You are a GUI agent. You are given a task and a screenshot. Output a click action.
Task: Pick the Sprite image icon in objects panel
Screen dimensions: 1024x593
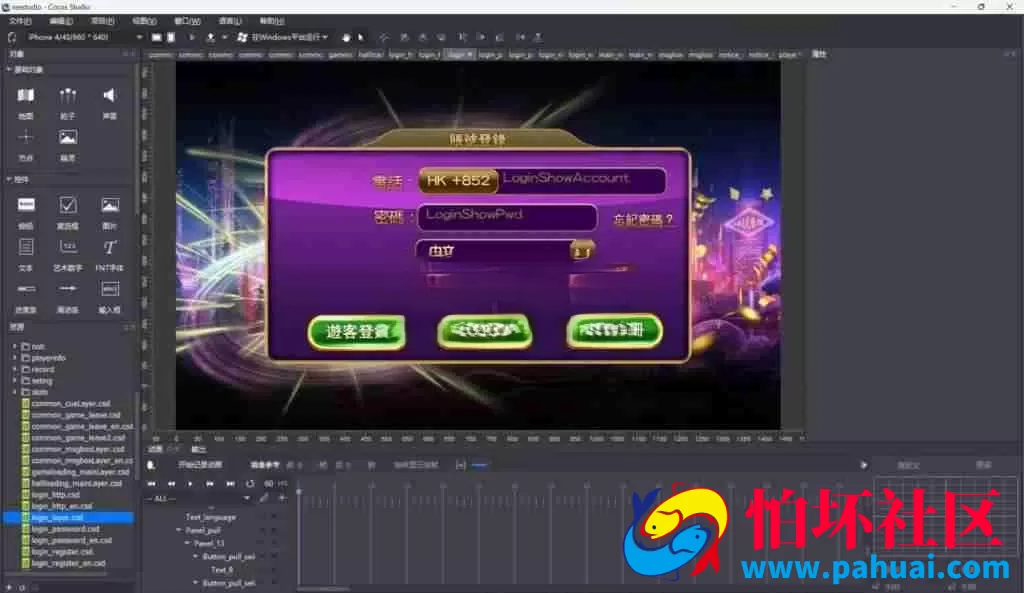click(67, 137)
